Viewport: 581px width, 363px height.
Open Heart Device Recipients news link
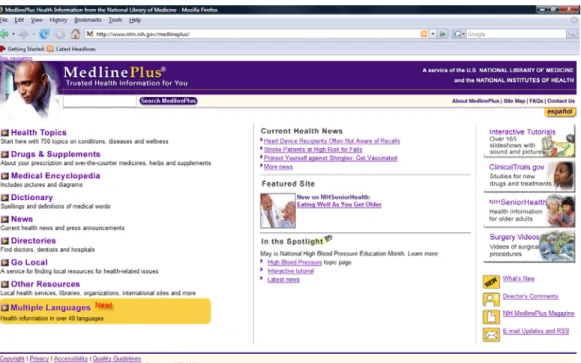pyautogui.click(x=332, y=141)
